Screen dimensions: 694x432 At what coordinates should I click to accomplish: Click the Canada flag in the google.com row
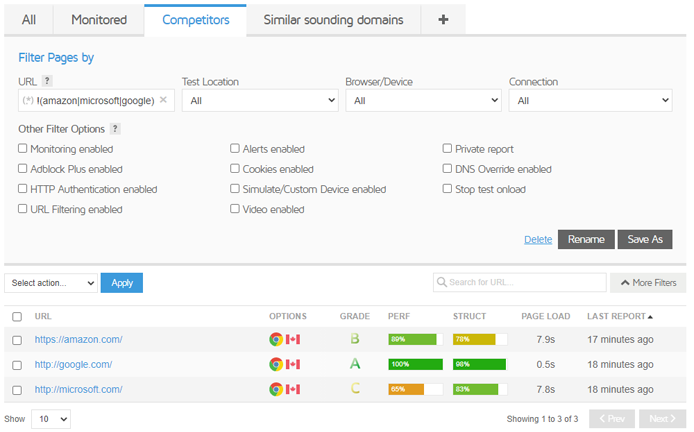point(293,364)
